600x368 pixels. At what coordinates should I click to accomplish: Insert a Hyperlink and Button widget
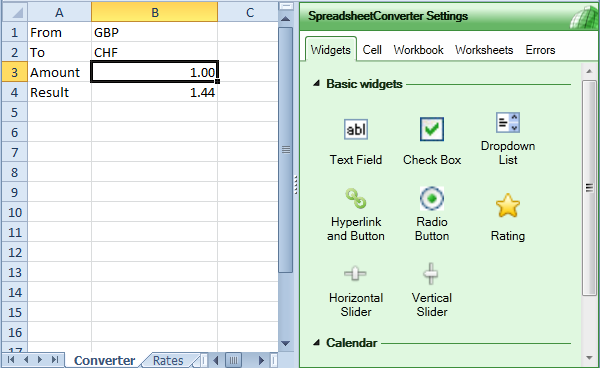356,199
